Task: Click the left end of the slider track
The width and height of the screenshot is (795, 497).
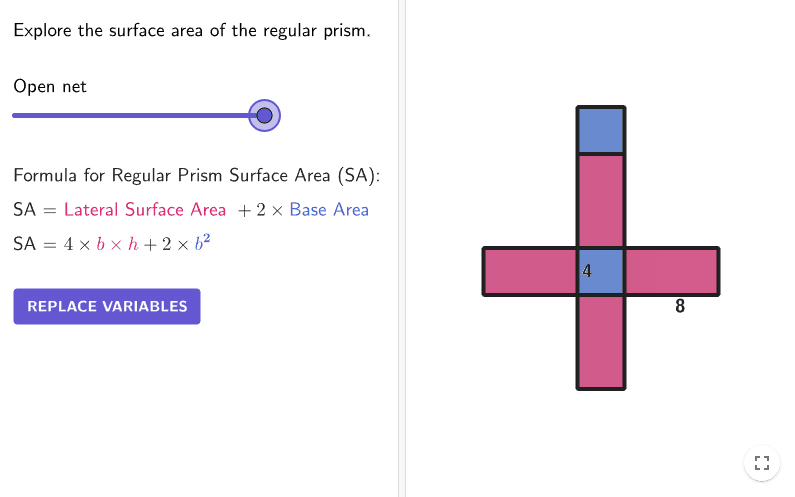Action: point(16,116)
